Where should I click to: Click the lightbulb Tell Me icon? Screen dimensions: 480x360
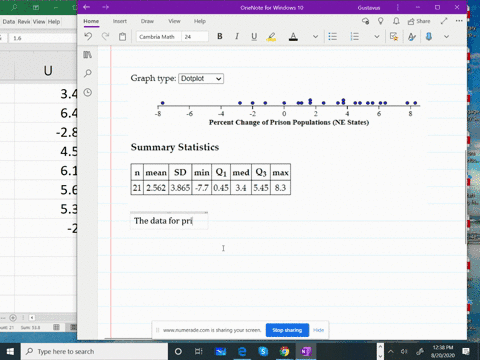pos(380,21)
